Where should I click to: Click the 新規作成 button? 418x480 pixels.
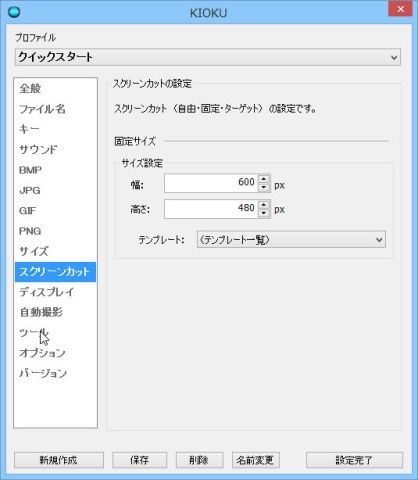[x=59, y=460]
